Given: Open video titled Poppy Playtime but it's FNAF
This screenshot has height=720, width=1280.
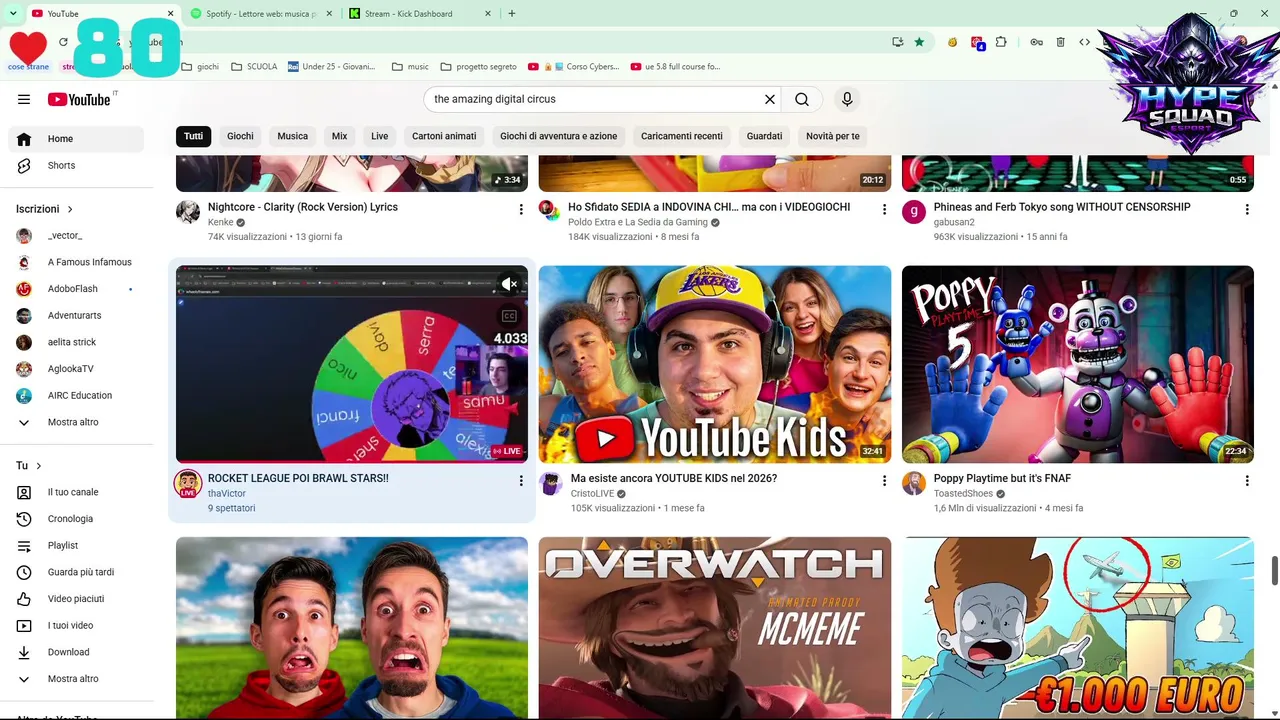Looking at the screenshot, I should click(x=1002, y=478).
